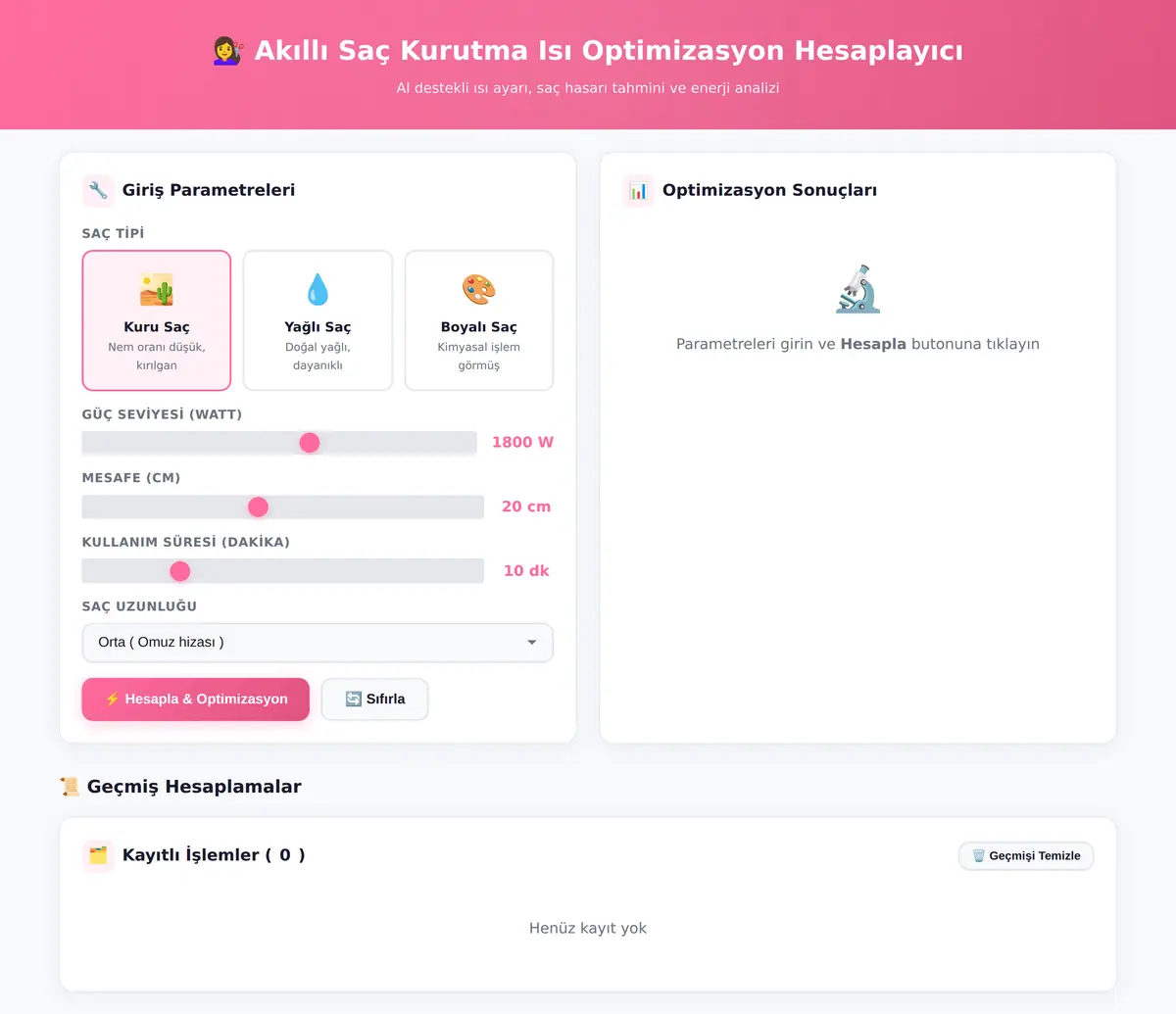Click the microscope icon in the results panel

pyautogui.click(x=857, y=289)
